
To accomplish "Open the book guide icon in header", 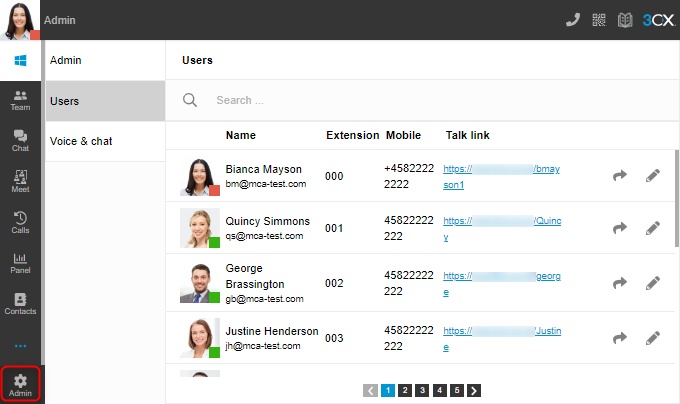I will click(625, 20).
